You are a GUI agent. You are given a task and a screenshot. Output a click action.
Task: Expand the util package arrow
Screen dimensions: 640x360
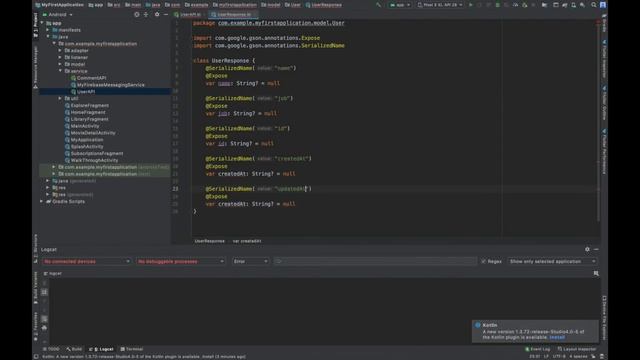[x=60, y=98]
